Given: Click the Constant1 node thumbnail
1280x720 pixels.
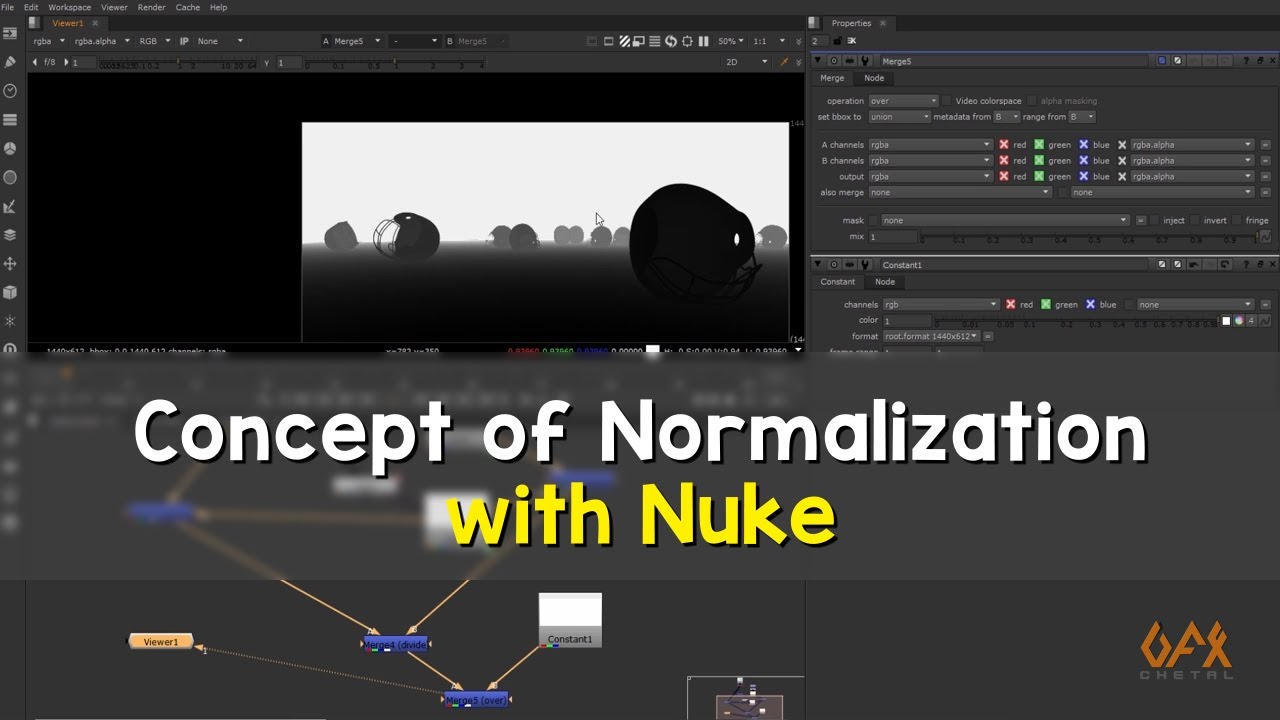Looking at the screenshot, I should pos(570,620).
